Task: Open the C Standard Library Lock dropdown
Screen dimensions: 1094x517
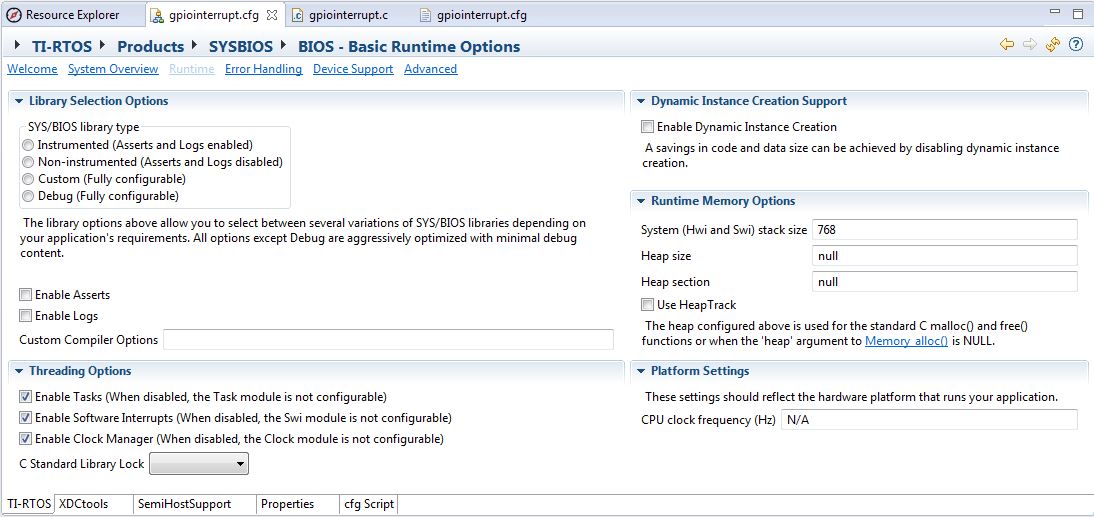Action: (x=198, y=464)
